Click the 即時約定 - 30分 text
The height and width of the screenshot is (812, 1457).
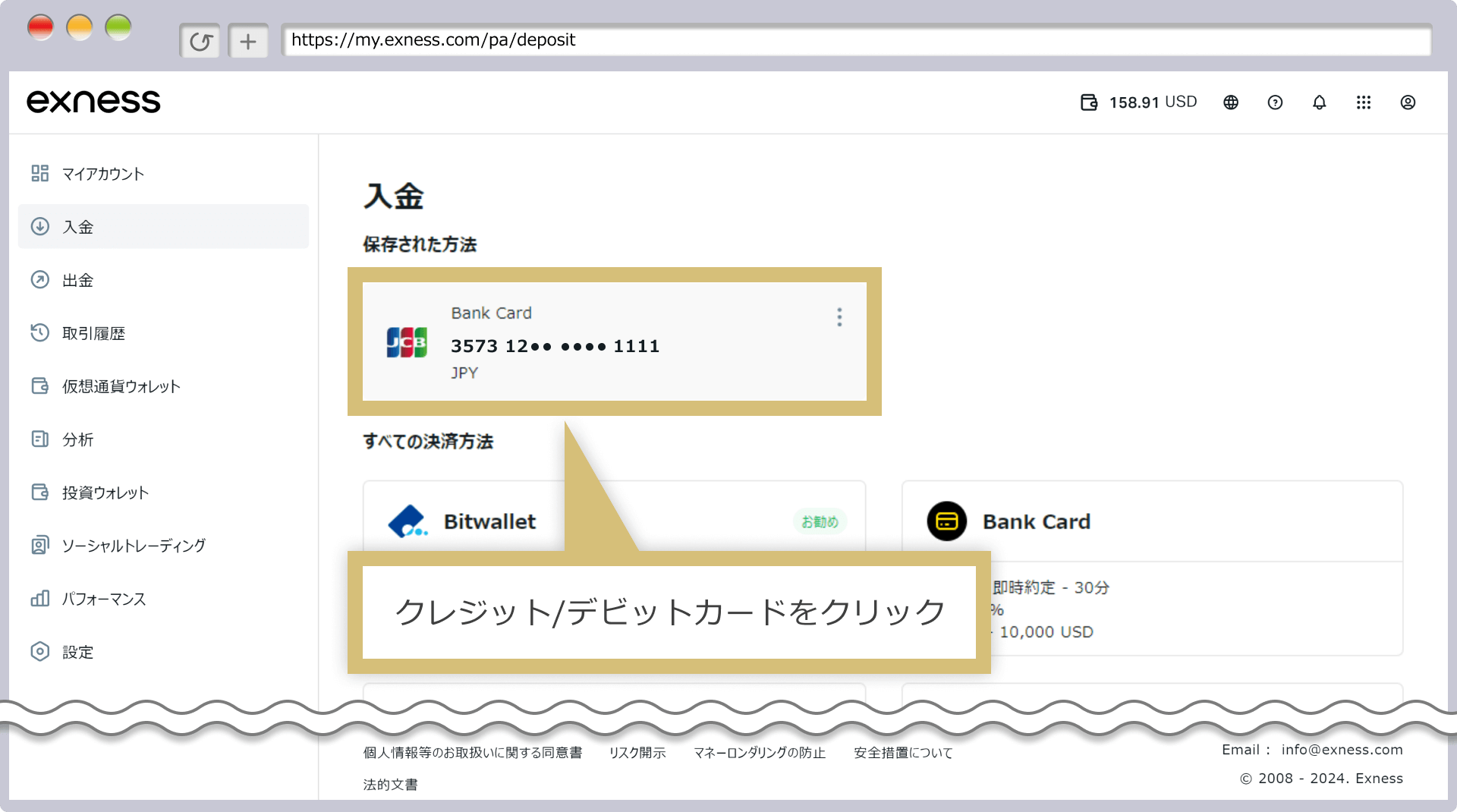[x=1051, y=587]
